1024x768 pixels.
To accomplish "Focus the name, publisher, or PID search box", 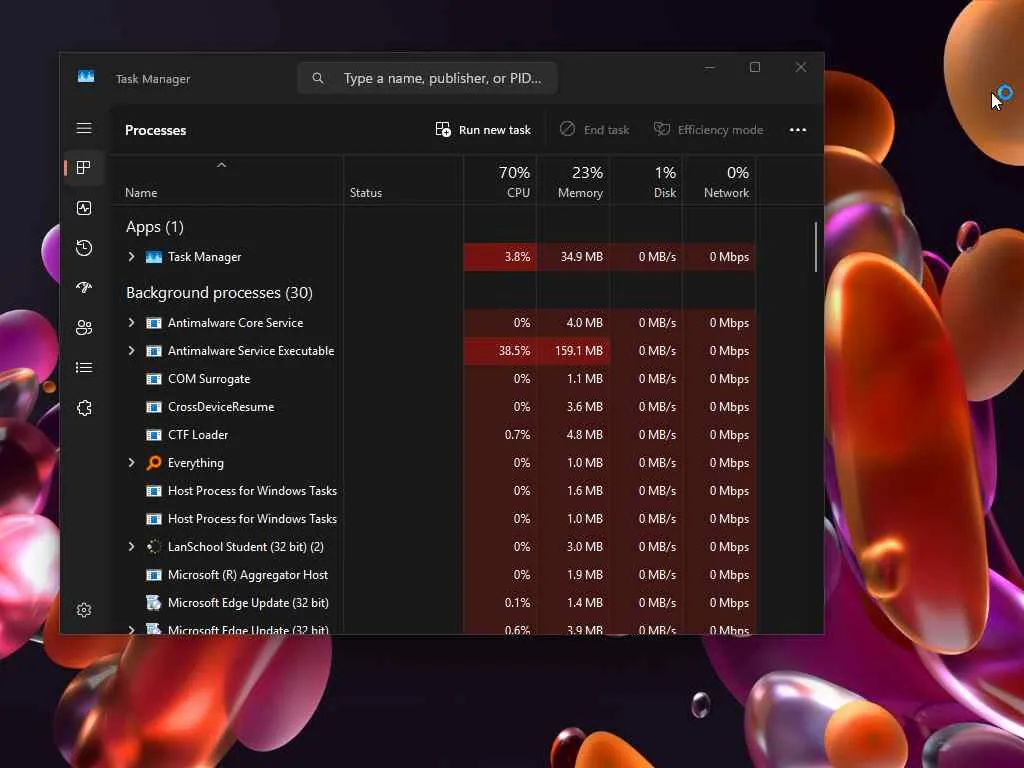I will [x=427, y=78].
